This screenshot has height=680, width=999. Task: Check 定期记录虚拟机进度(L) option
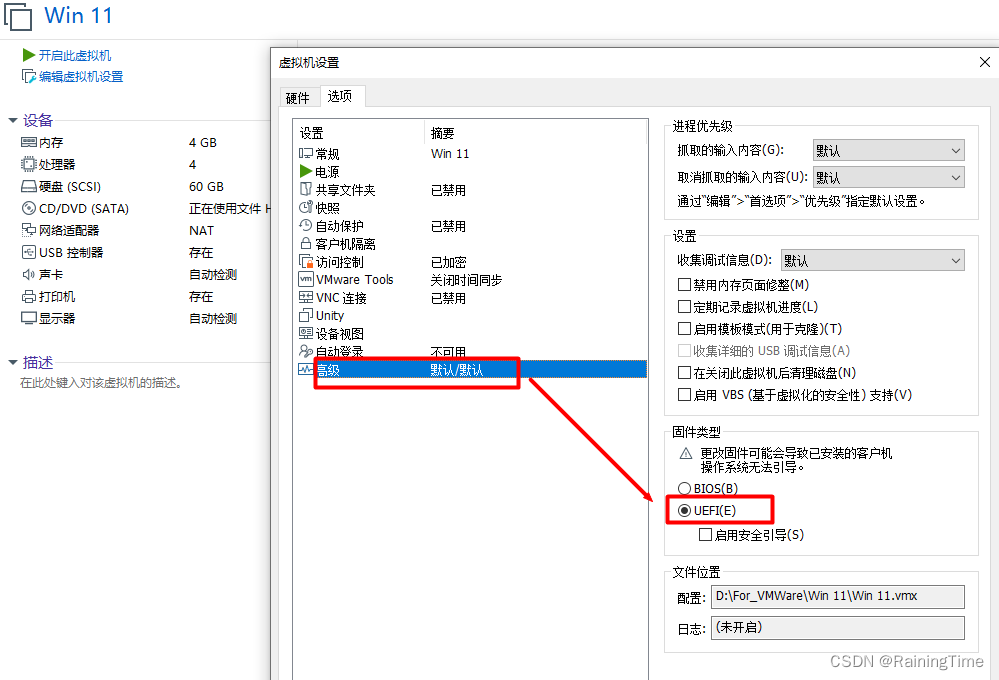pos(684,307)
